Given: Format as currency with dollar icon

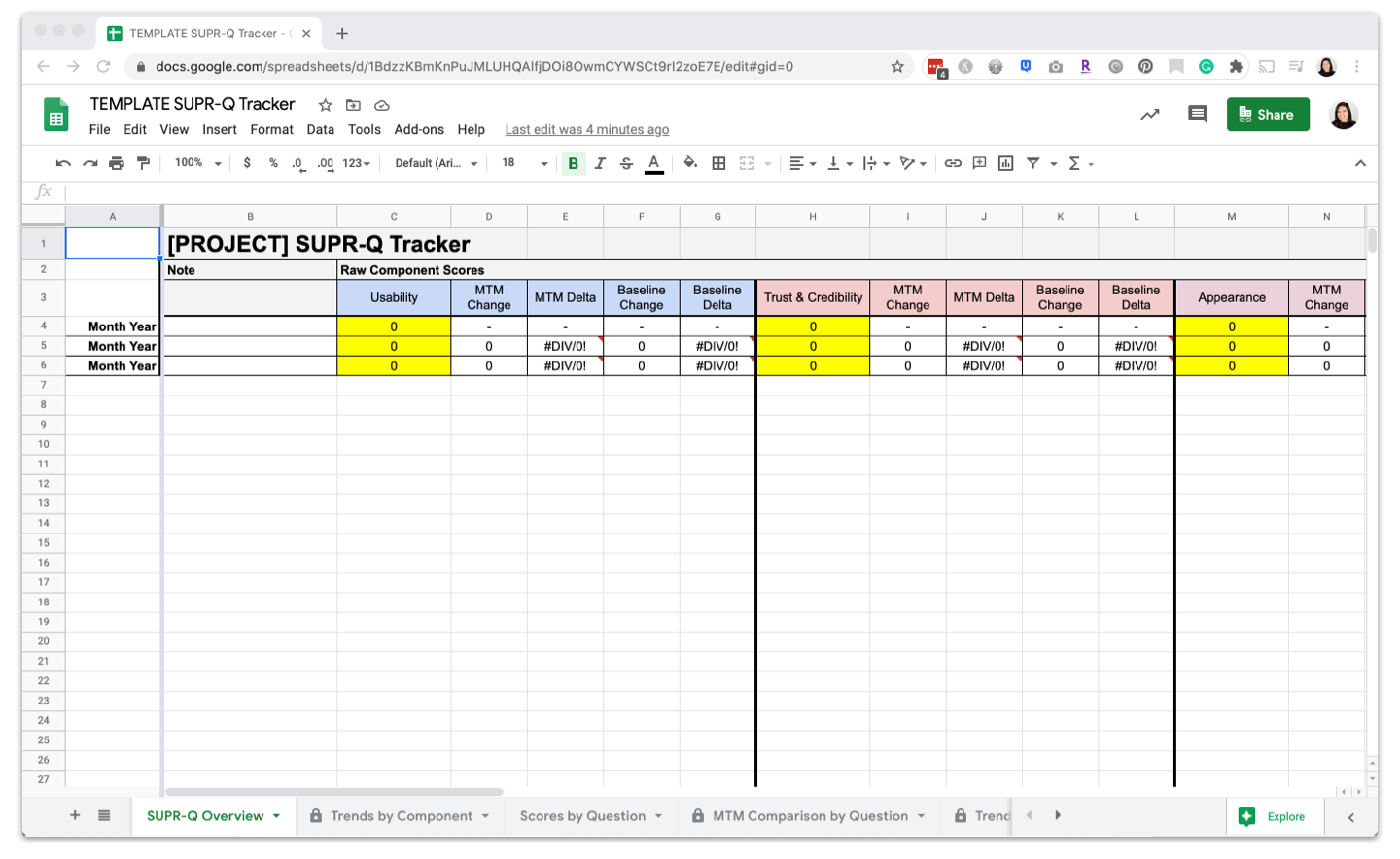Looking at the screenshot, I should tap(247, 163).
